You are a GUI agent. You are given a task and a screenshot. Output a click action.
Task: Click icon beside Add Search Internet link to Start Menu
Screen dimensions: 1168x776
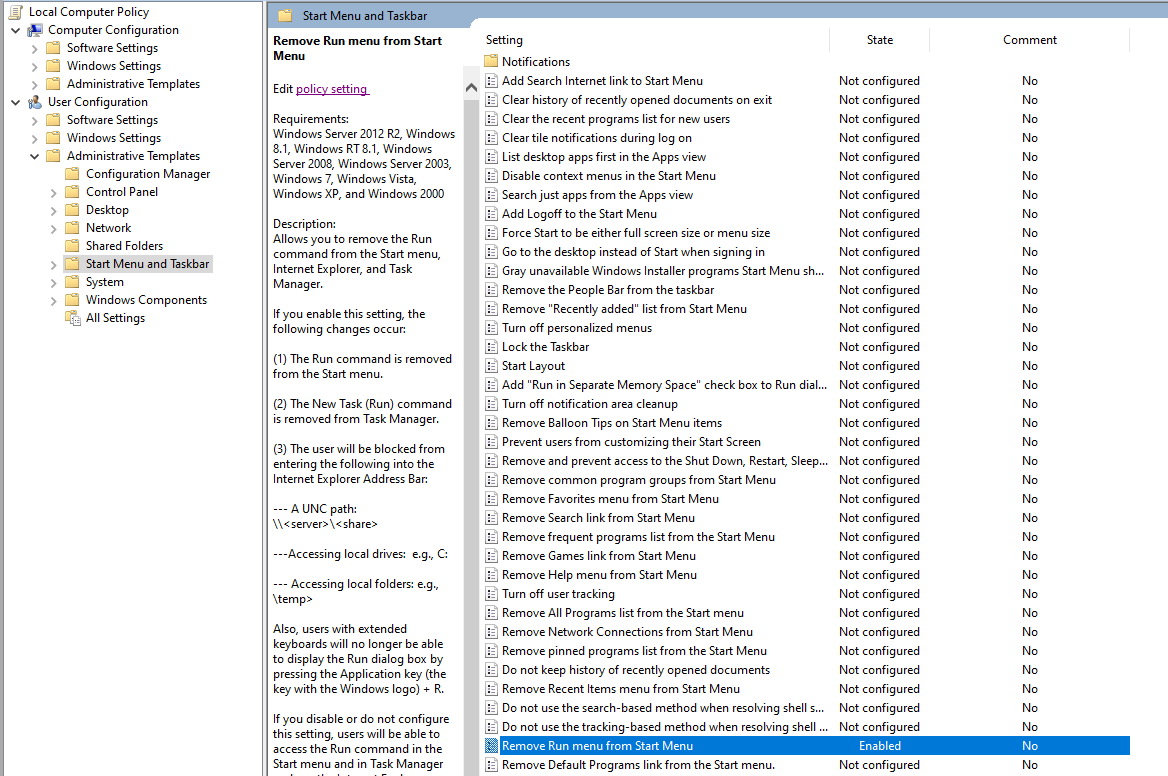491,80
